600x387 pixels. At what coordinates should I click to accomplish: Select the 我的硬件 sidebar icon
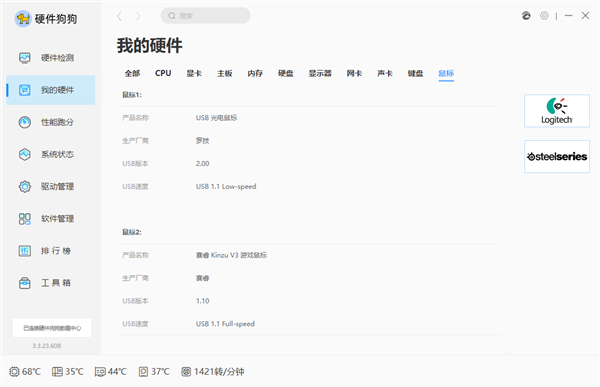[24, 90]
